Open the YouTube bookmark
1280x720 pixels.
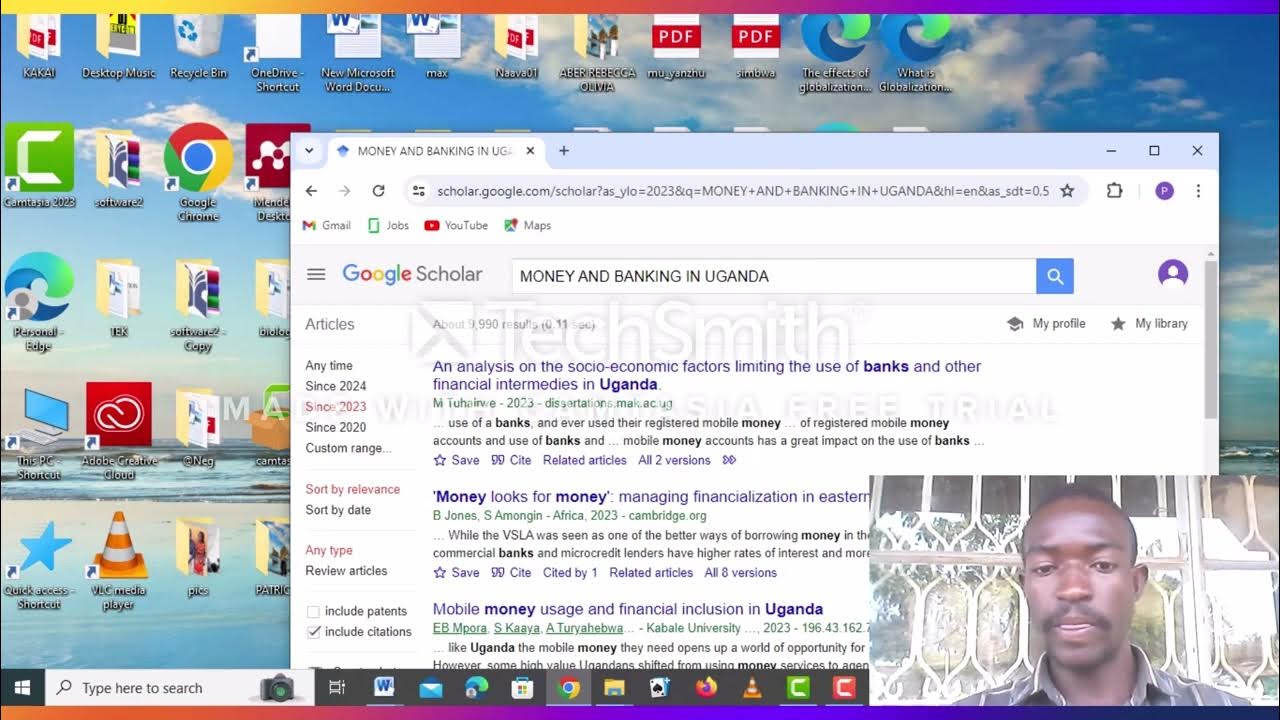[x=456, y=225]
